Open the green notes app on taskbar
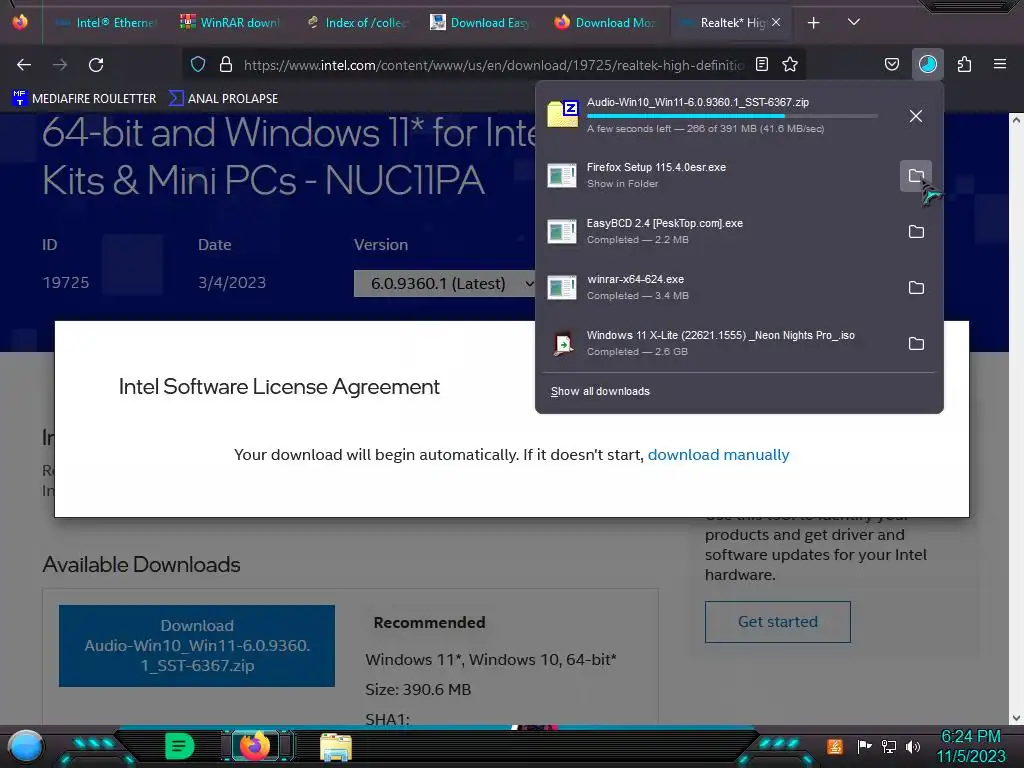1024x768 pixels. click(179, 746)
